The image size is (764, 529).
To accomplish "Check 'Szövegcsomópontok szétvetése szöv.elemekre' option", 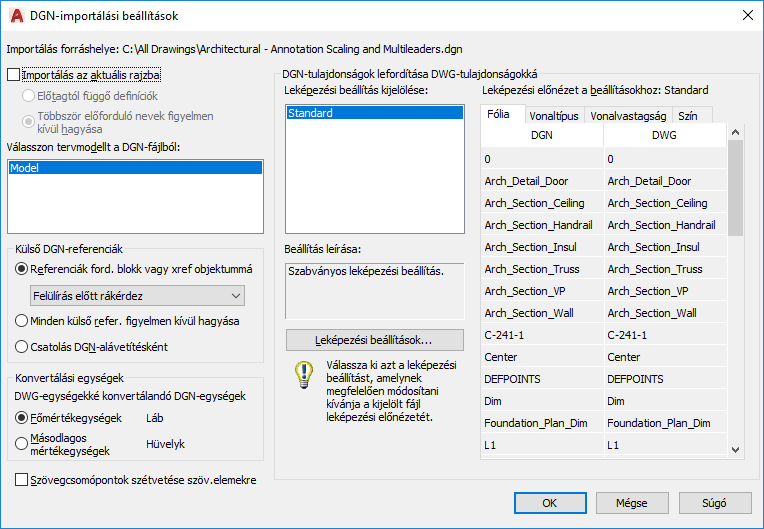I will coord(21,480).
